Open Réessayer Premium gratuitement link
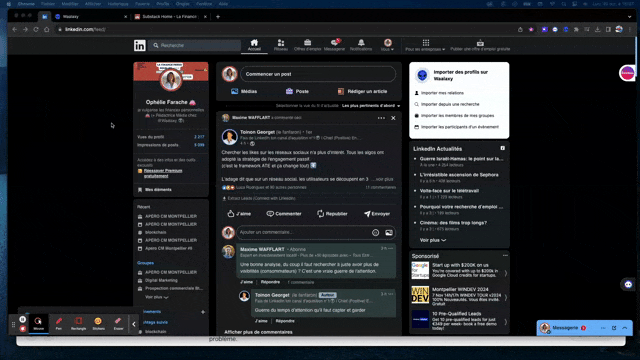The height and width of the screenshot is (360, 640). 163,173
